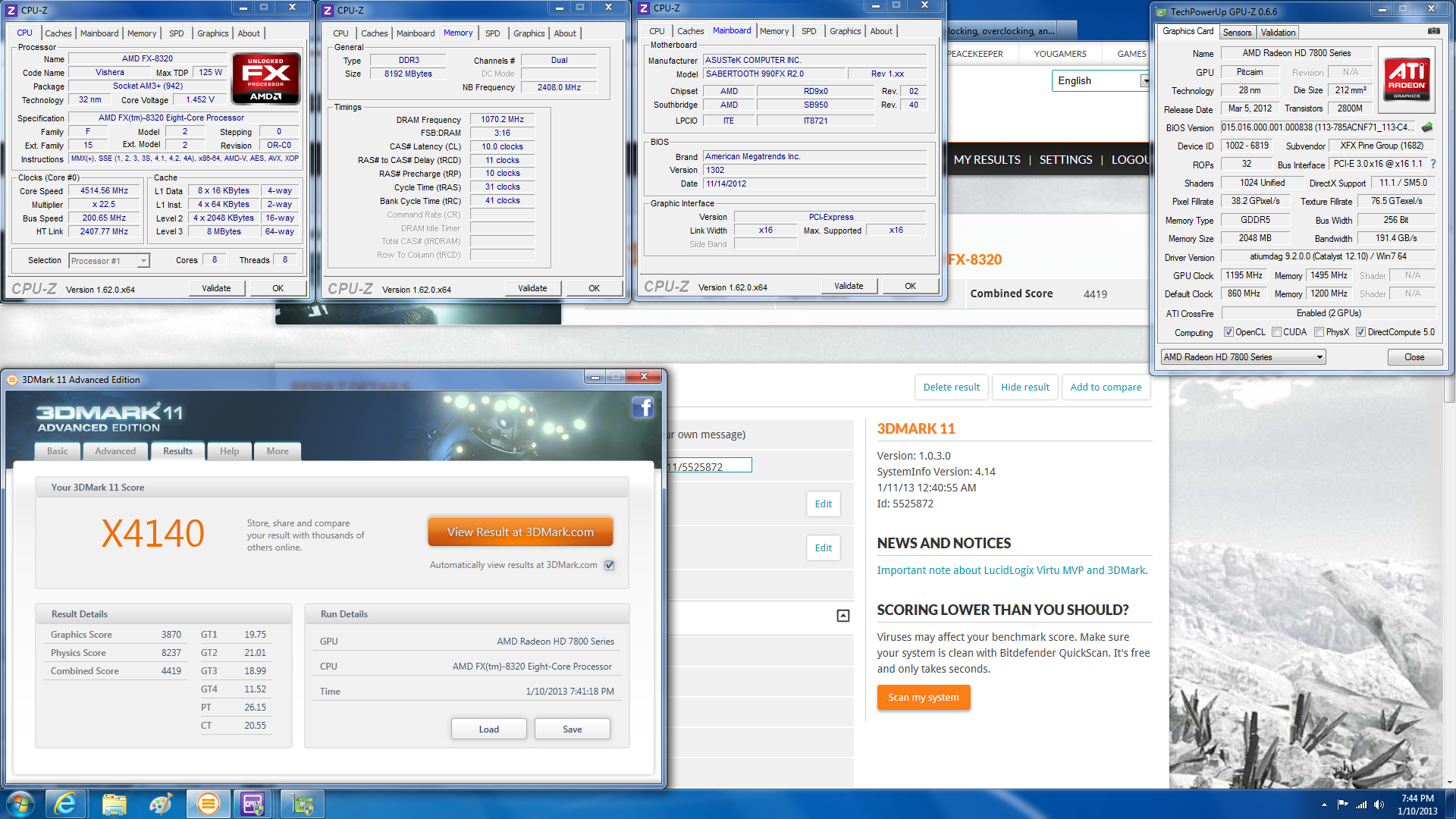This screenshot has width=1456, height=819.
Task: Click Validate in the Mainboard CPU-Z window
Action: [x=849, y=286]
